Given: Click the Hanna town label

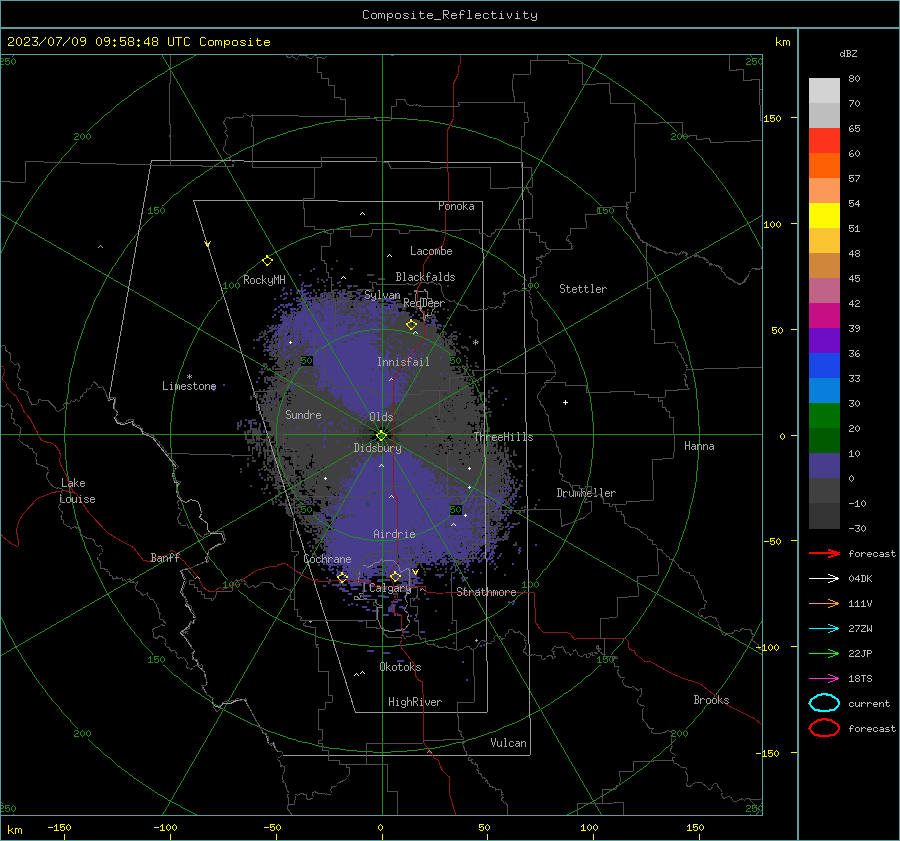Looking at the screenshot, I should pos(699,446).
